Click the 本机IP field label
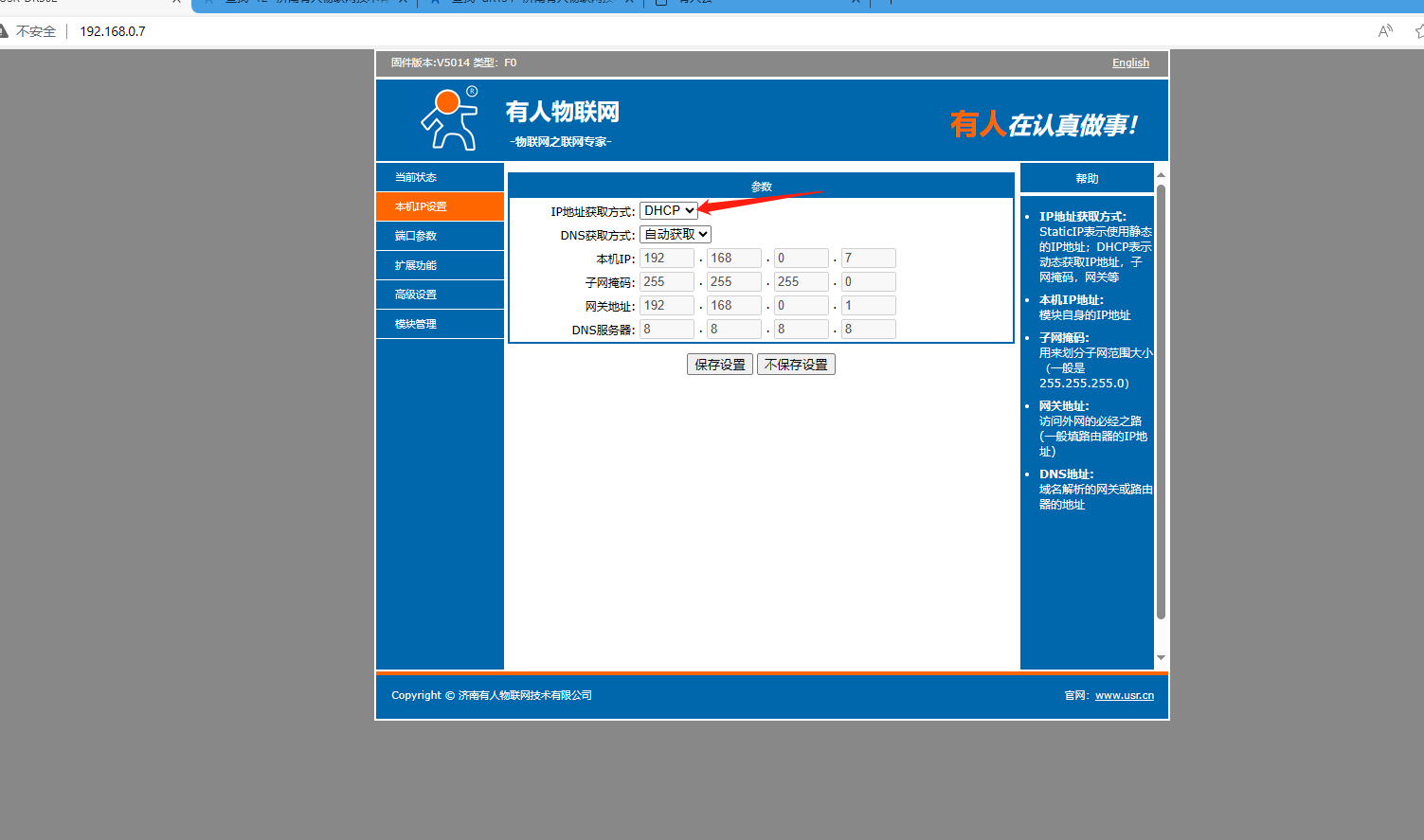This screenshot has width=1424, height=840. point(616,259)
